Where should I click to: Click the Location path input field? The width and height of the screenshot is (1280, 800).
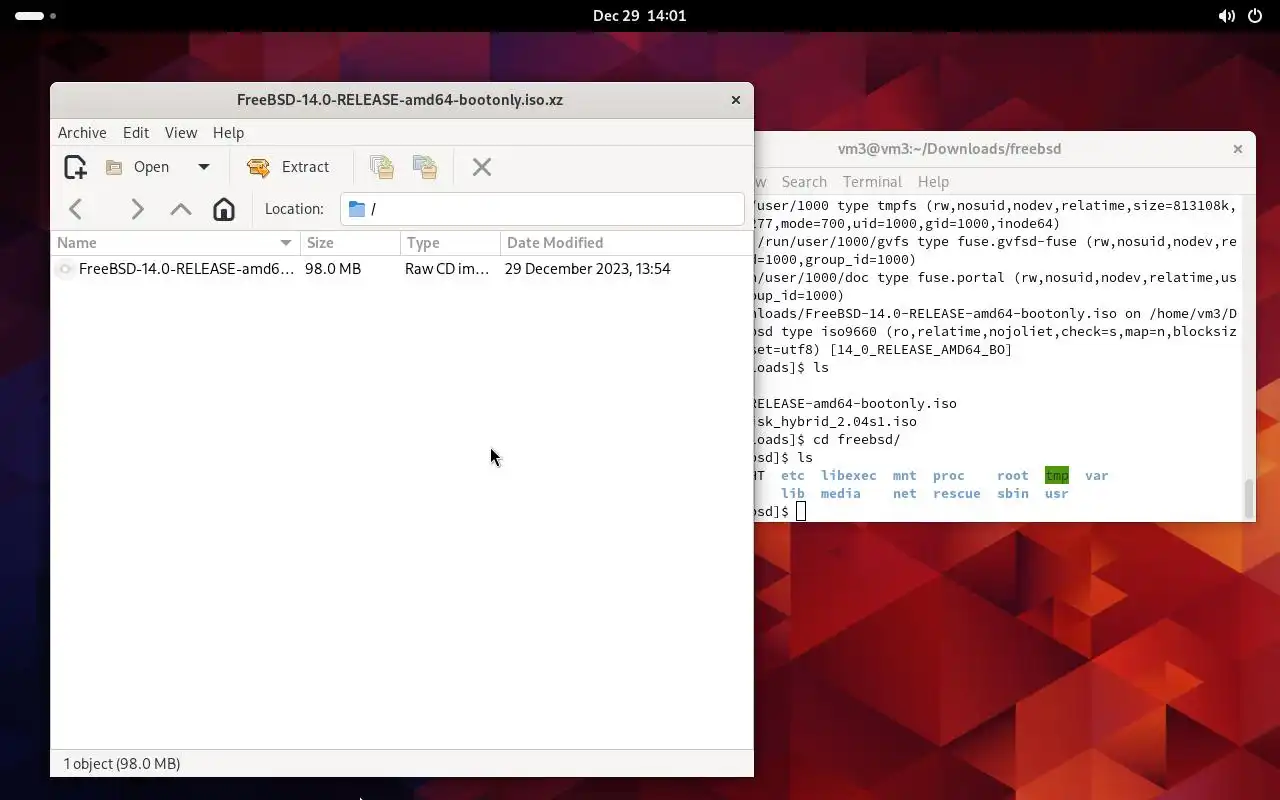pyautogui.click(x=542, y=209)
